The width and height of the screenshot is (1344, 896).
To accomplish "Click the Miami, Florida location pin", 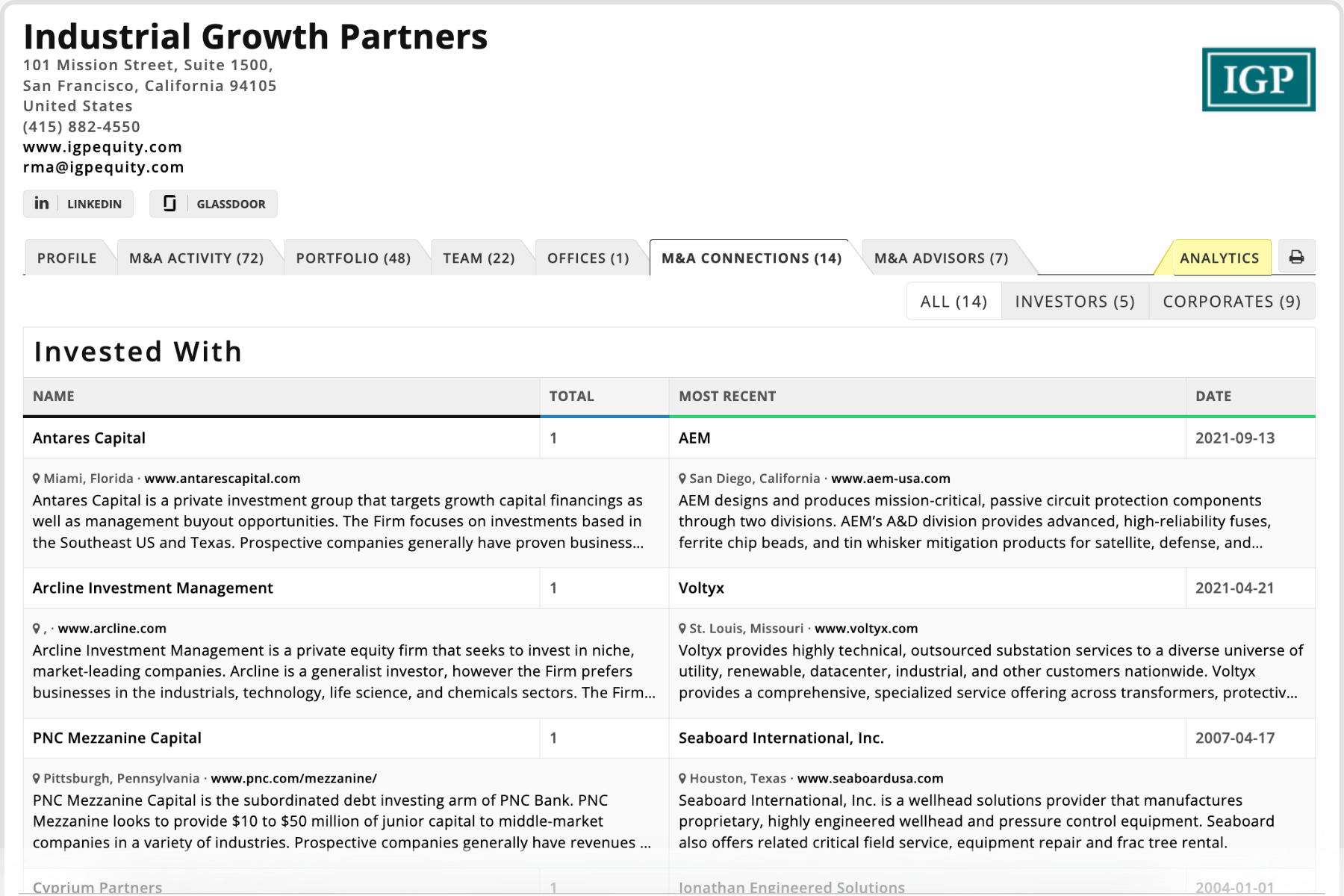I will pyautogui.click(x=37, y=479).
